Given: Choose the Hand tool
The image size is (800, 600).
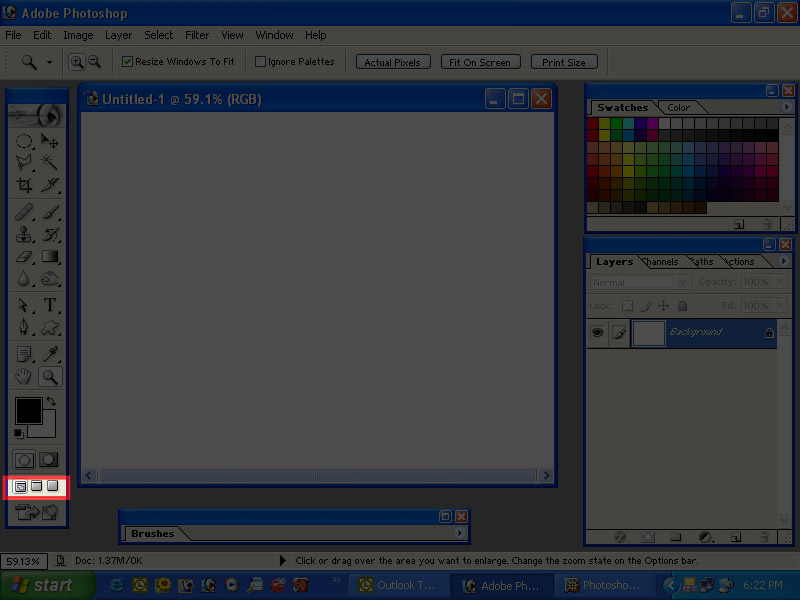Looking at the screenshot, I should 25,377.
